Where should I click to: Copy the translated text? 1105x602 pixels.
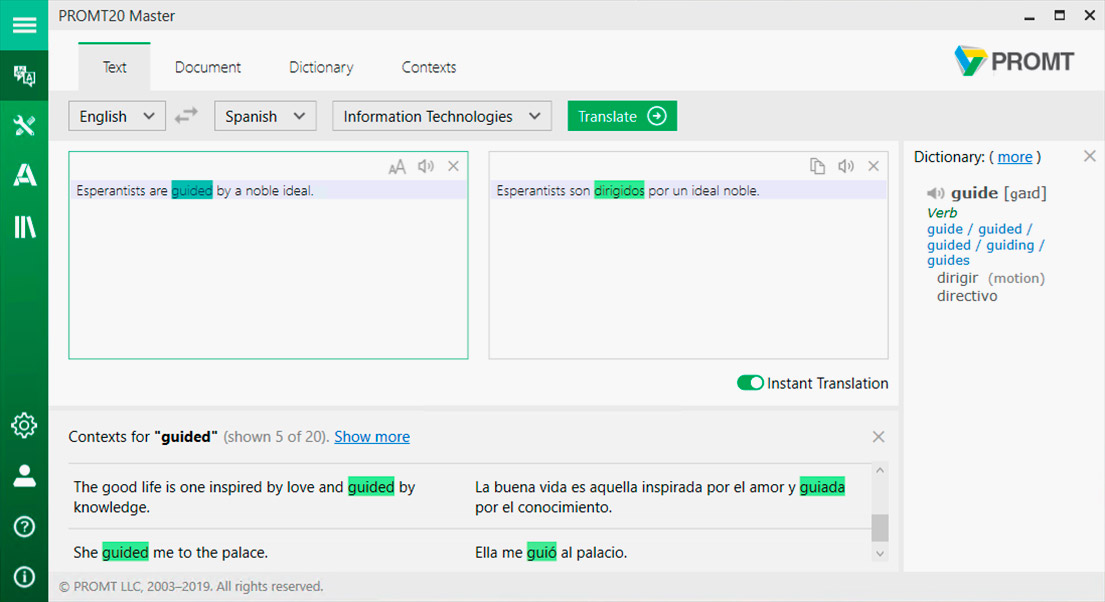(817, 166)
